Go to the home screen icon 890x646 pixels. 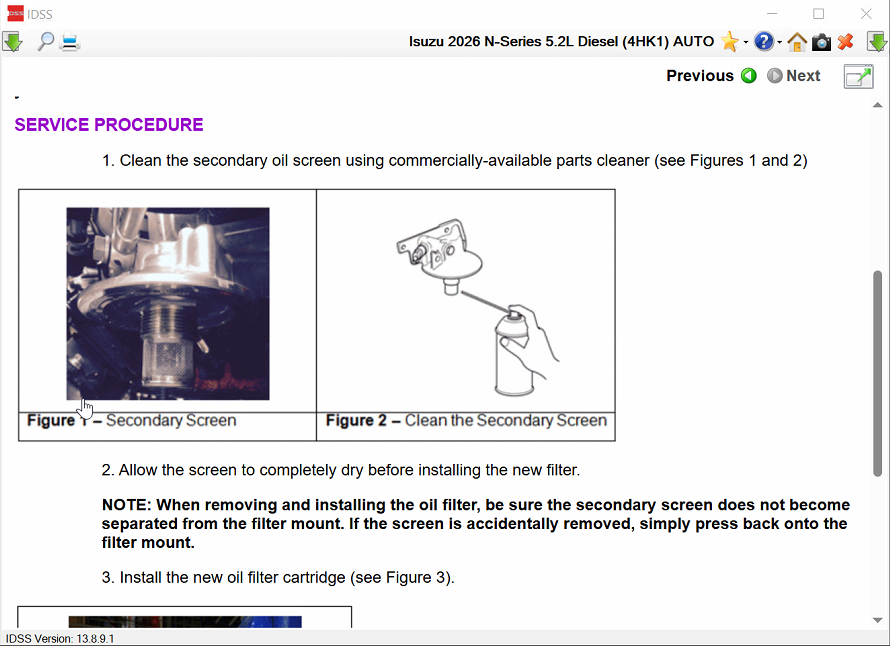[797, 42]
